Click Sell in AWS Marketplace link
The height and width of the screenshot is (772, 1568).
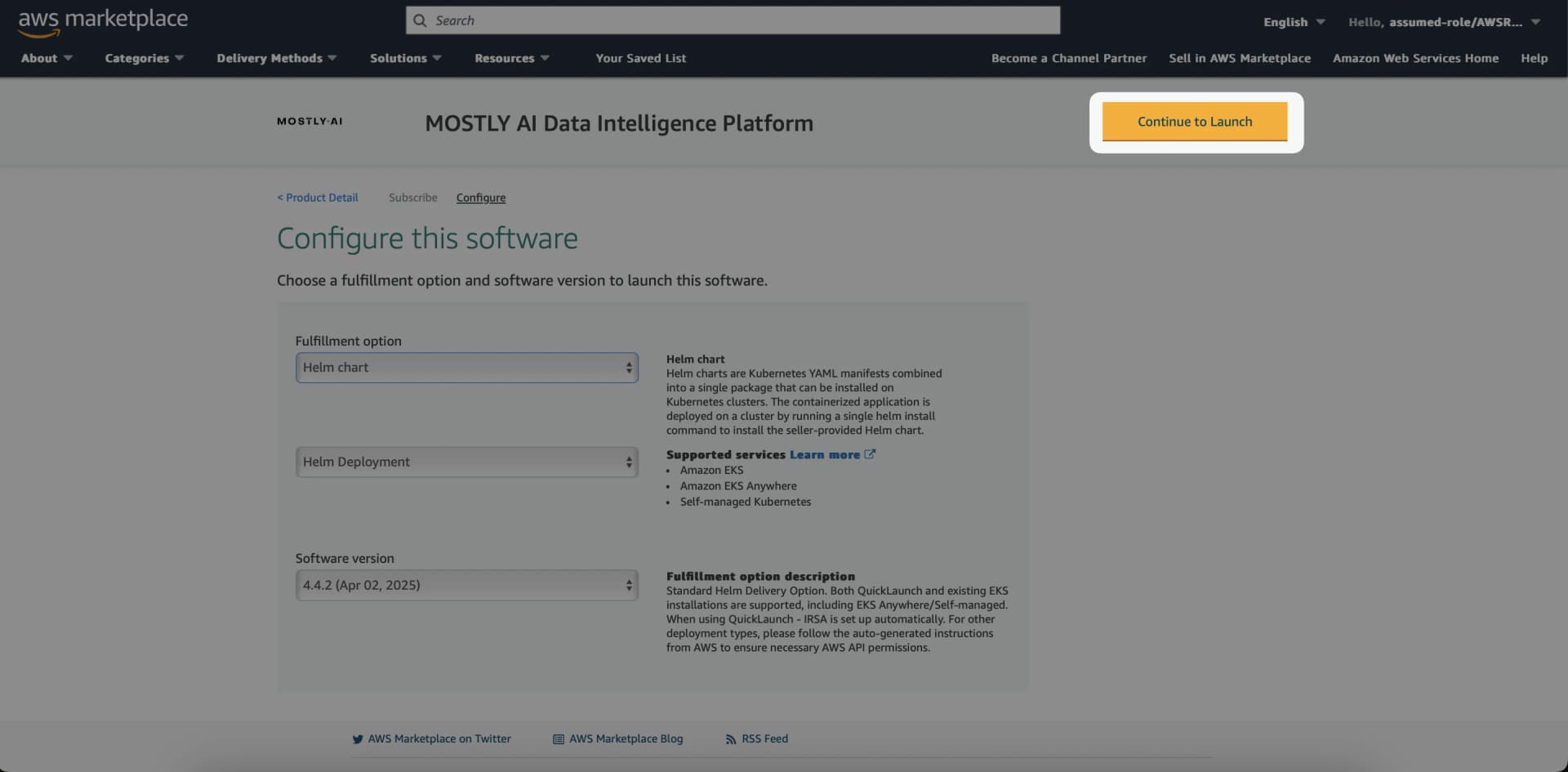(x=1240, y=58)
